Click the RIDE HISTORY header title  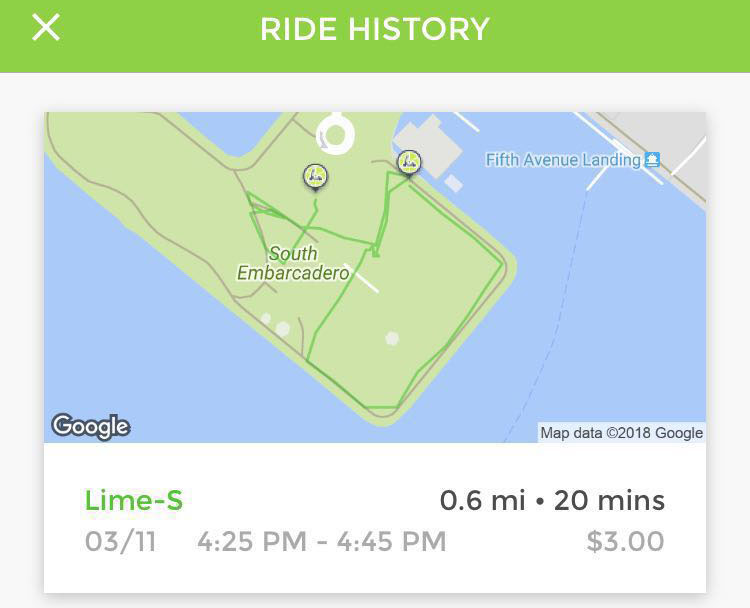[375, 29]
